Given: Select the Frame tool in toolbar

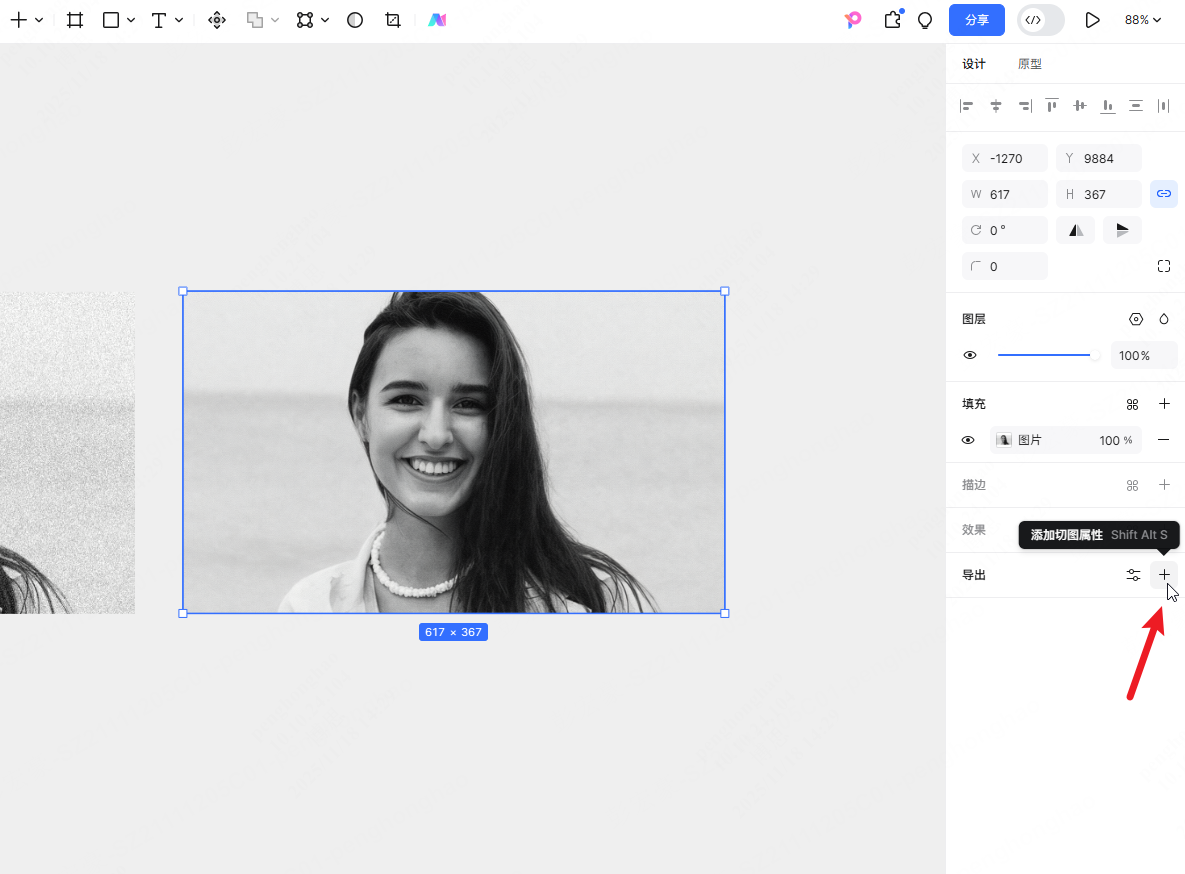Looking at the screenshot, I should (x=75, y=20).
